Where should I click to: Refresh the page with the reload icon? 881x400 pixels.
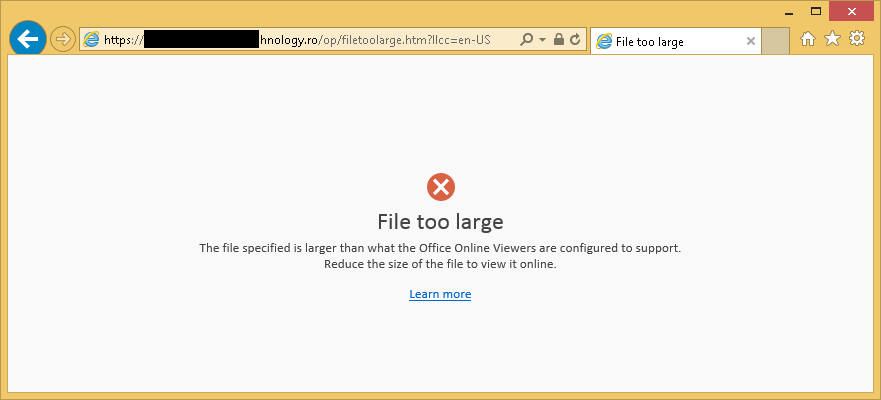click(575, 39)
